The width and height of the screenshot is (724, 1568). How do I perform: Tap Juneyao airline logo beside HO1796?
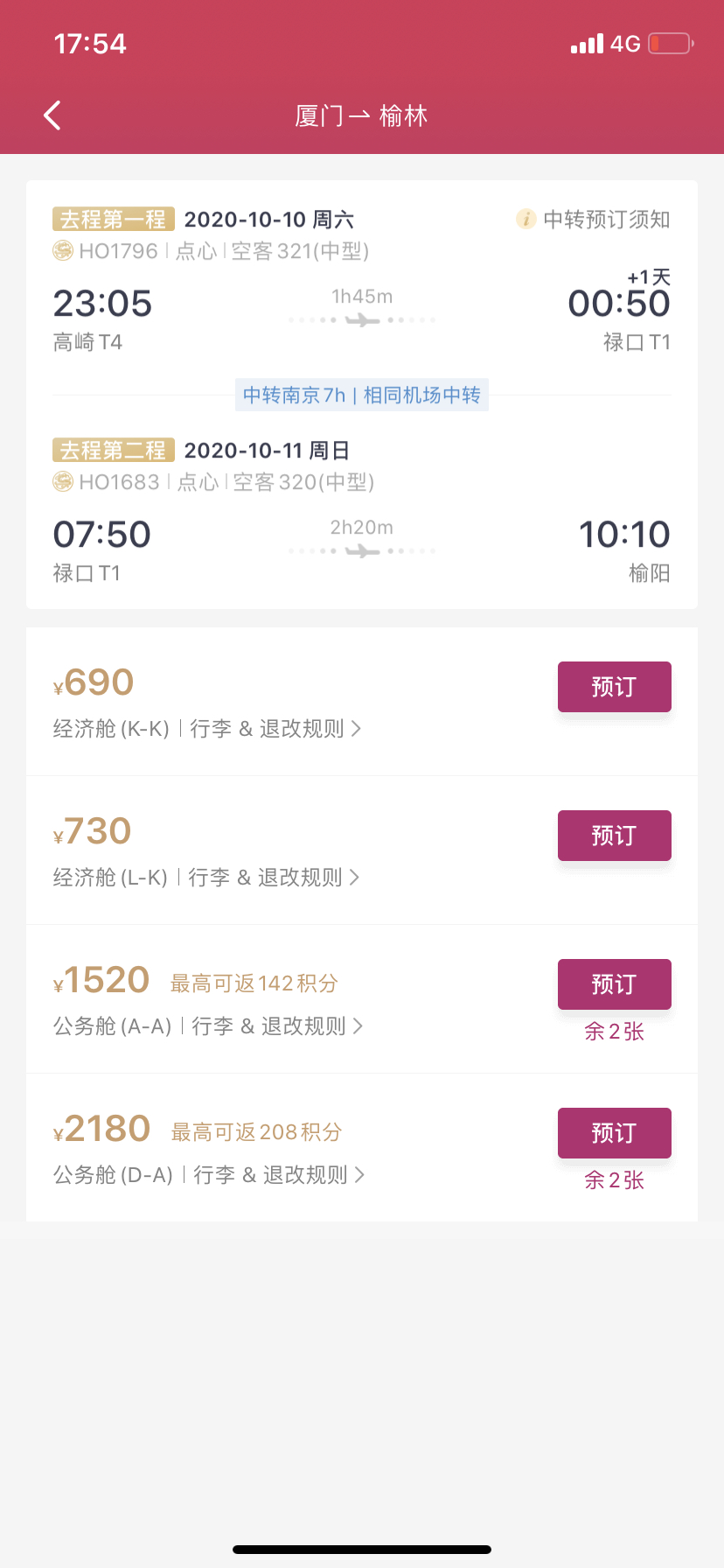tap(63, 251)
